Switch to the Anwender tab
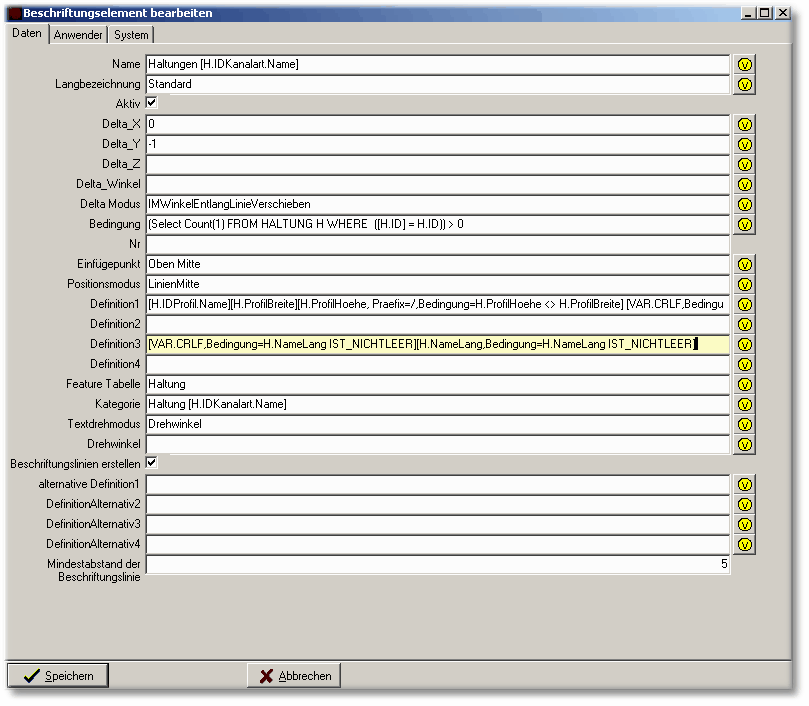 [x=78, y=35]
